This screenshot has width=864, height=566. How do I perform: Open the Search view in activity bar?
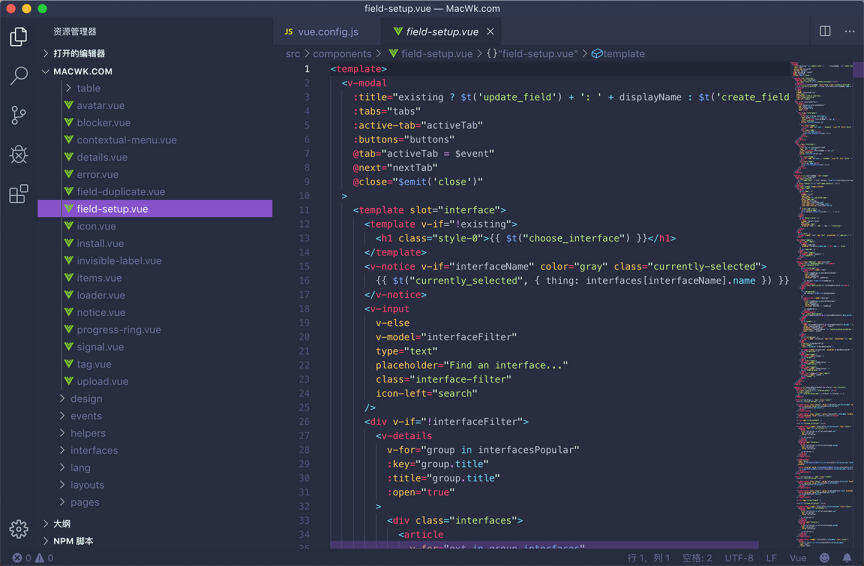pyautogui.click(x=18, y=76)
